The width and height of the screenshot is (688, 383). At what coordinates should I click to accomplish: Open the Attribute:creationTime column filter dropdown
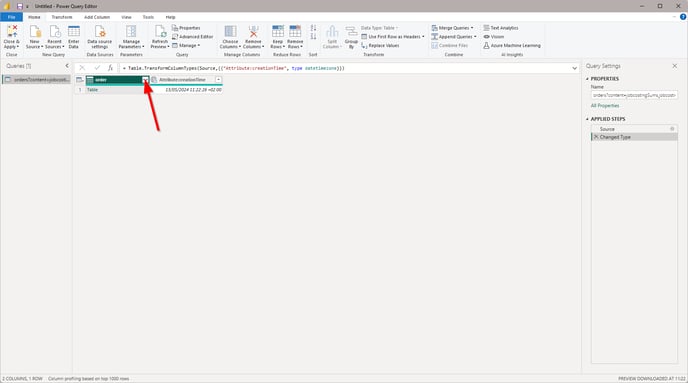218,79
